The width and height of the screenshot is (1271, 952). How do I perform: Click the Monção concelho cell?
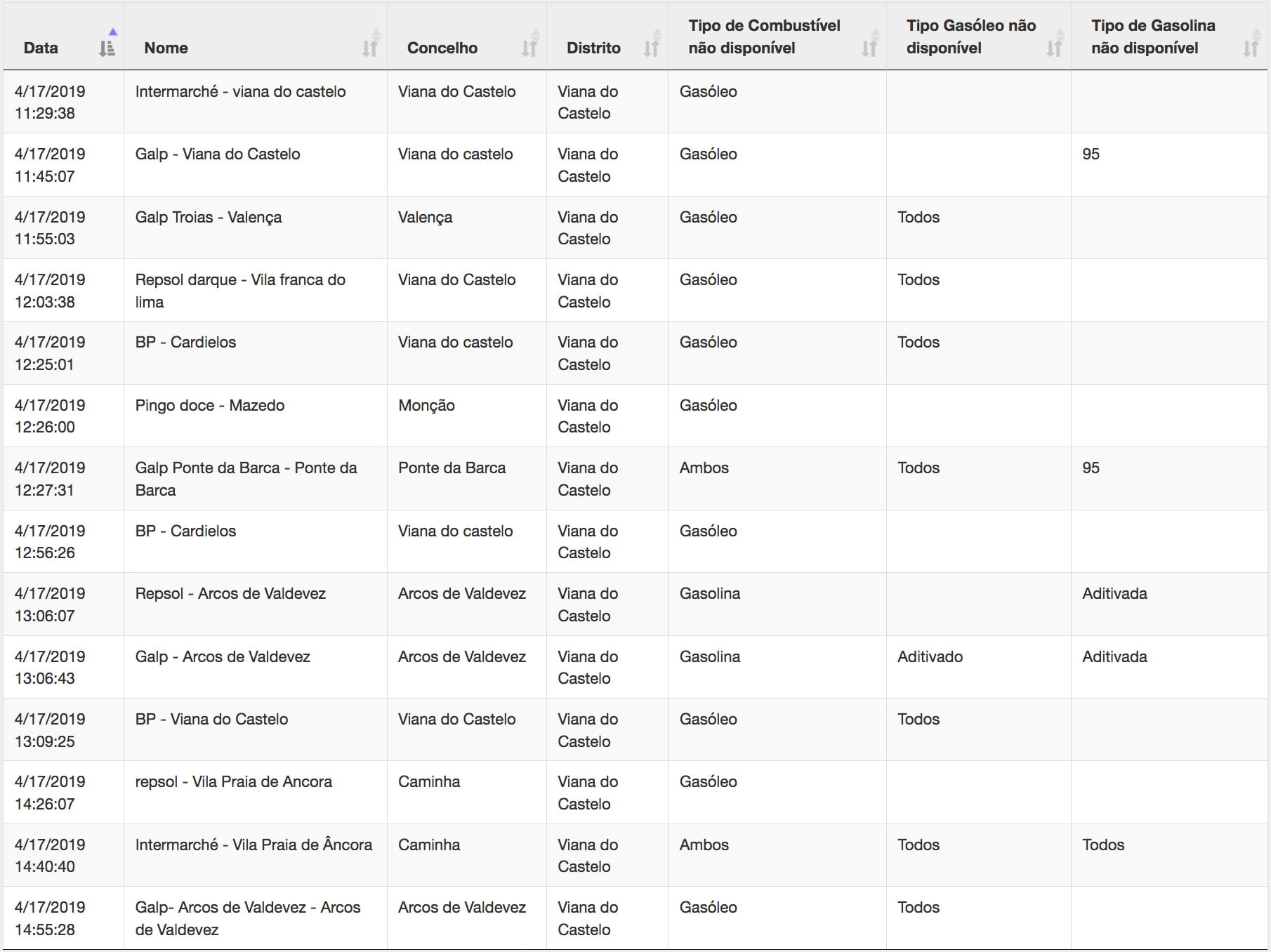point(426,406)
